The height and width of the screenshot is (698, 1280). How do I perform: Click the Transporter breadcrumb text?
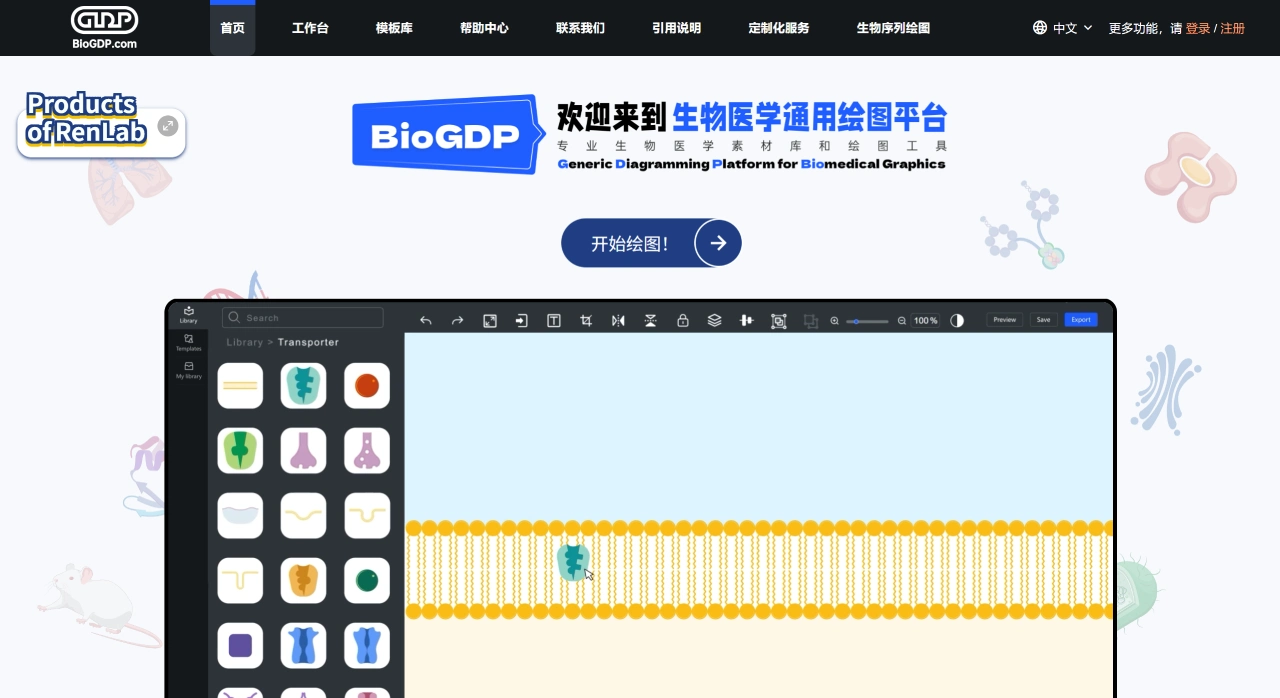pos(308,342)
